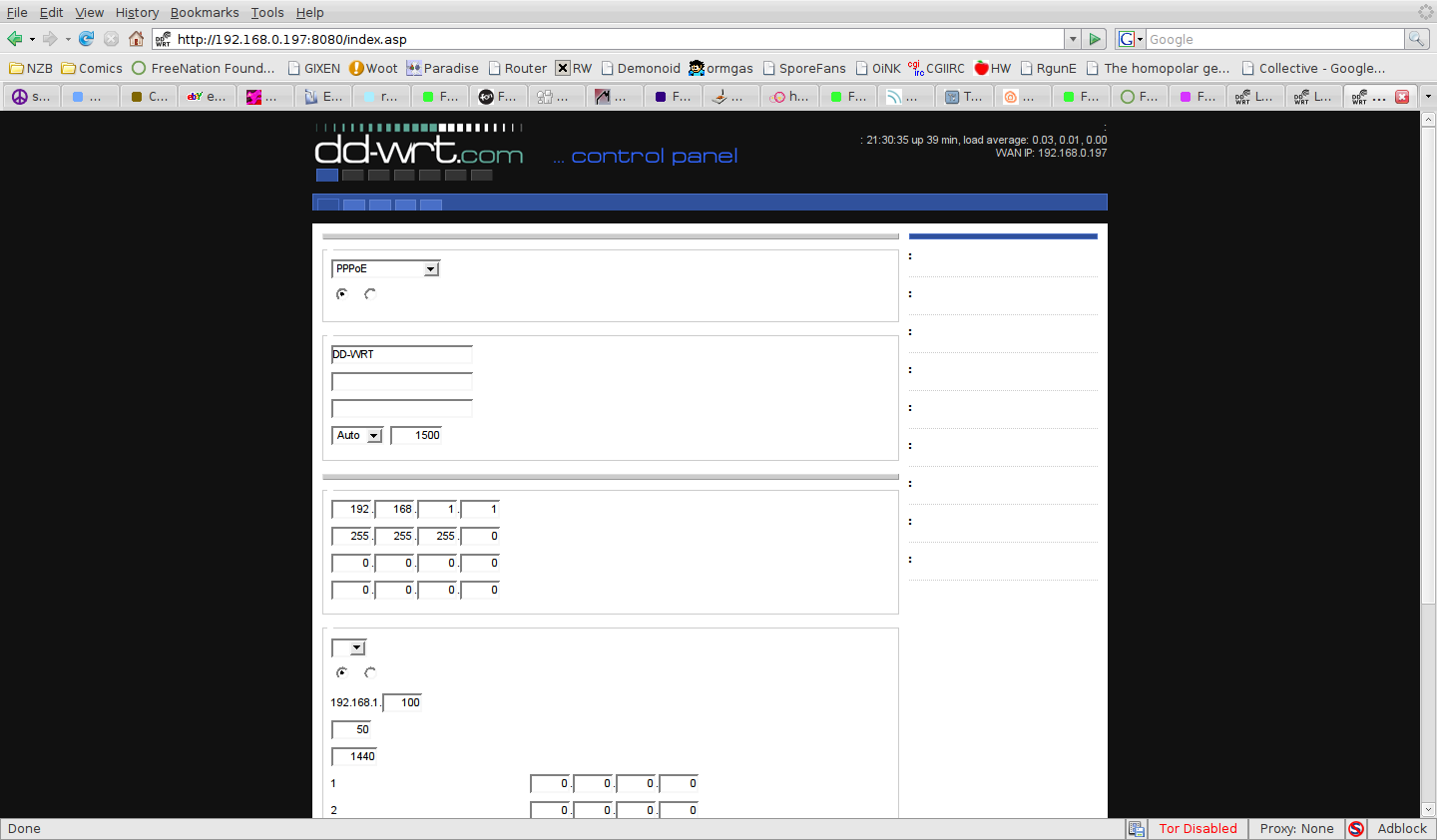Select the selected radio button below PPPoE dropdown
1437x840 pixels.
coord(342,294)
